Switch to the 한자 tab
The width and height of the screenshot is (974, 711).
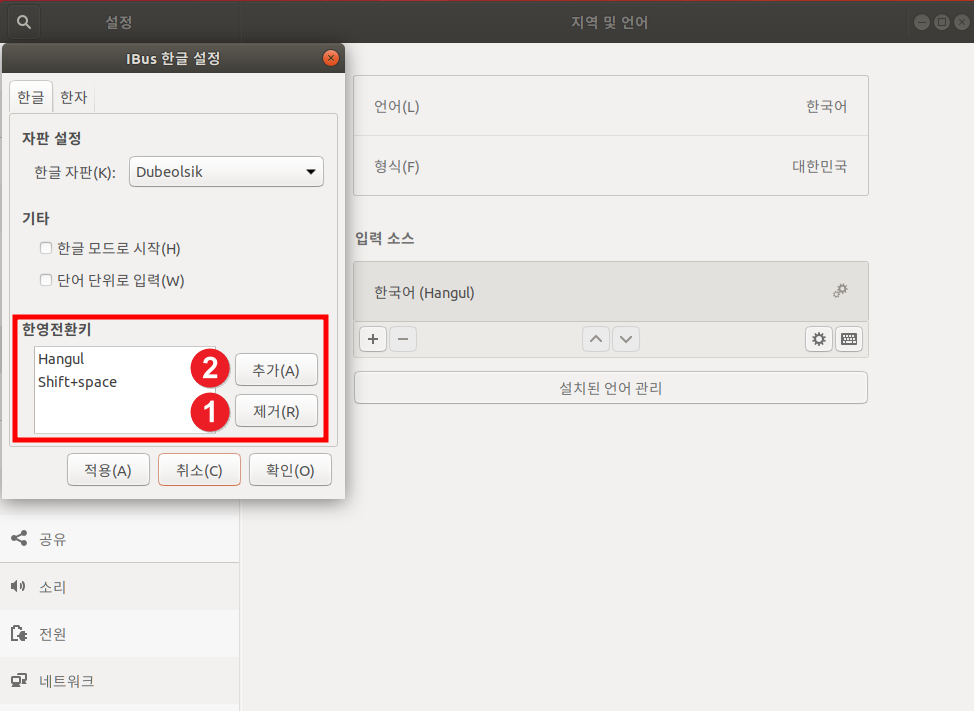73,96
